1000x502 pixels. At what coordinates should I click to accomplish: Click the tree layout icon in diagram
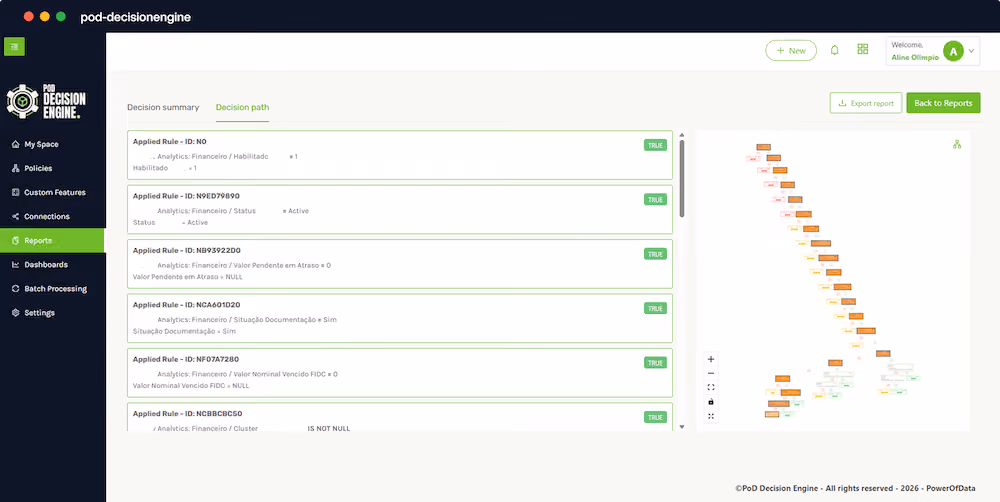click(957, 145)
